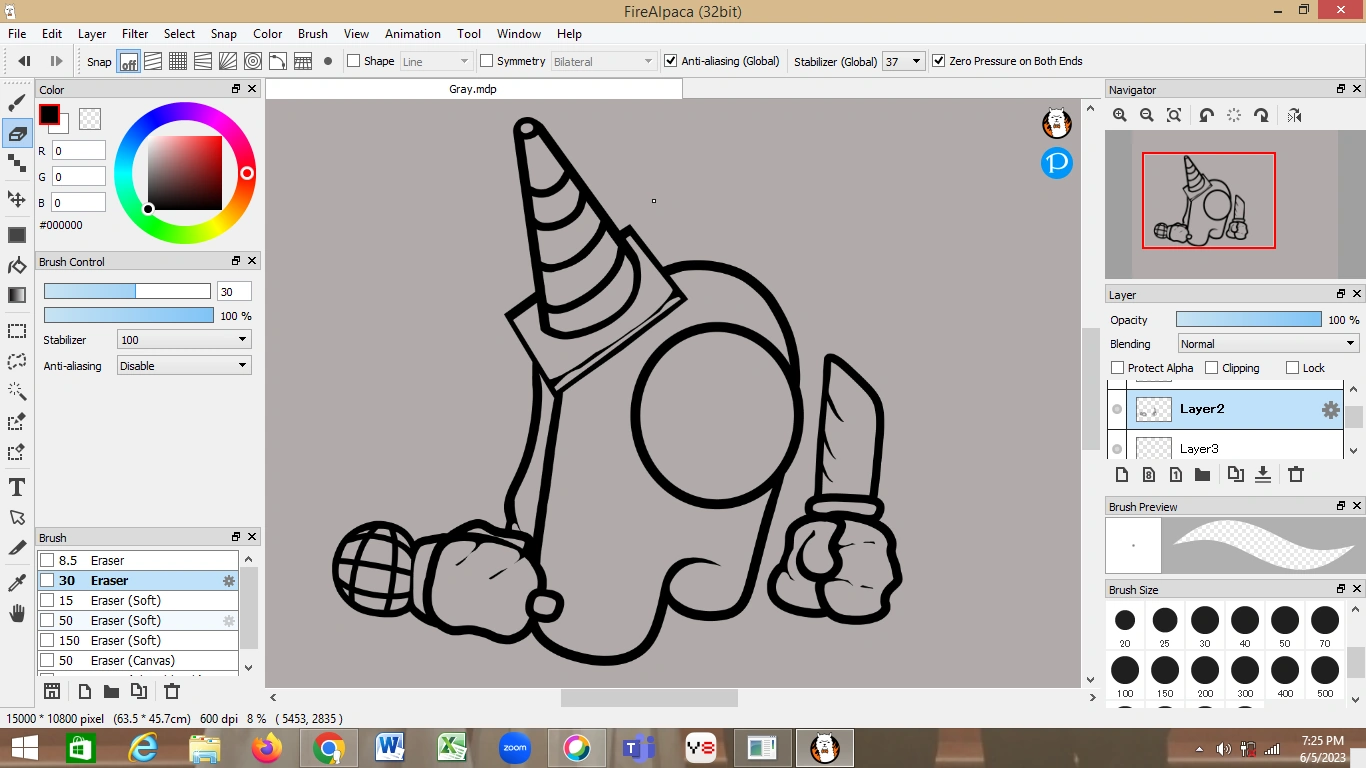The height and width of the screenshot is (768, 1366).
Task: Uncheck Zero Pressure on Both Ends
Action: [938, 61]
